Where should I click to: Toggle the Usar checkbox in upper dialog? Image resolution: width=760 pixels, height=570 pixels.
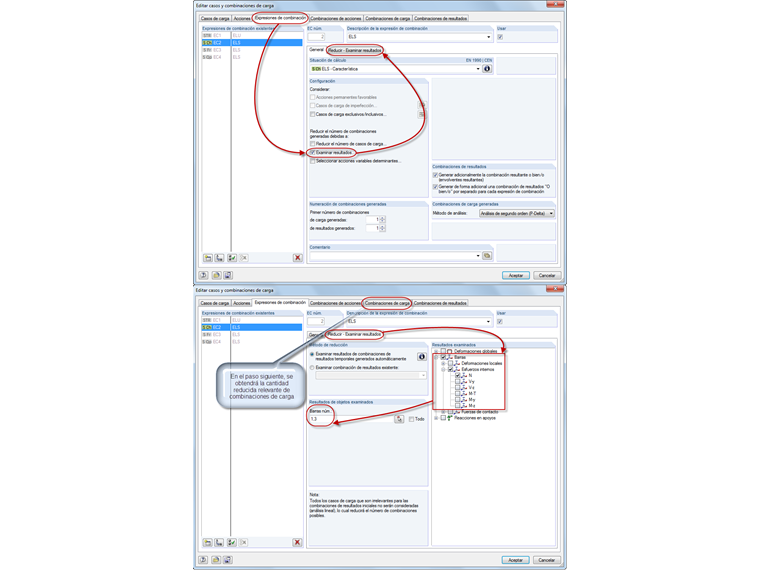pos(500,37)
